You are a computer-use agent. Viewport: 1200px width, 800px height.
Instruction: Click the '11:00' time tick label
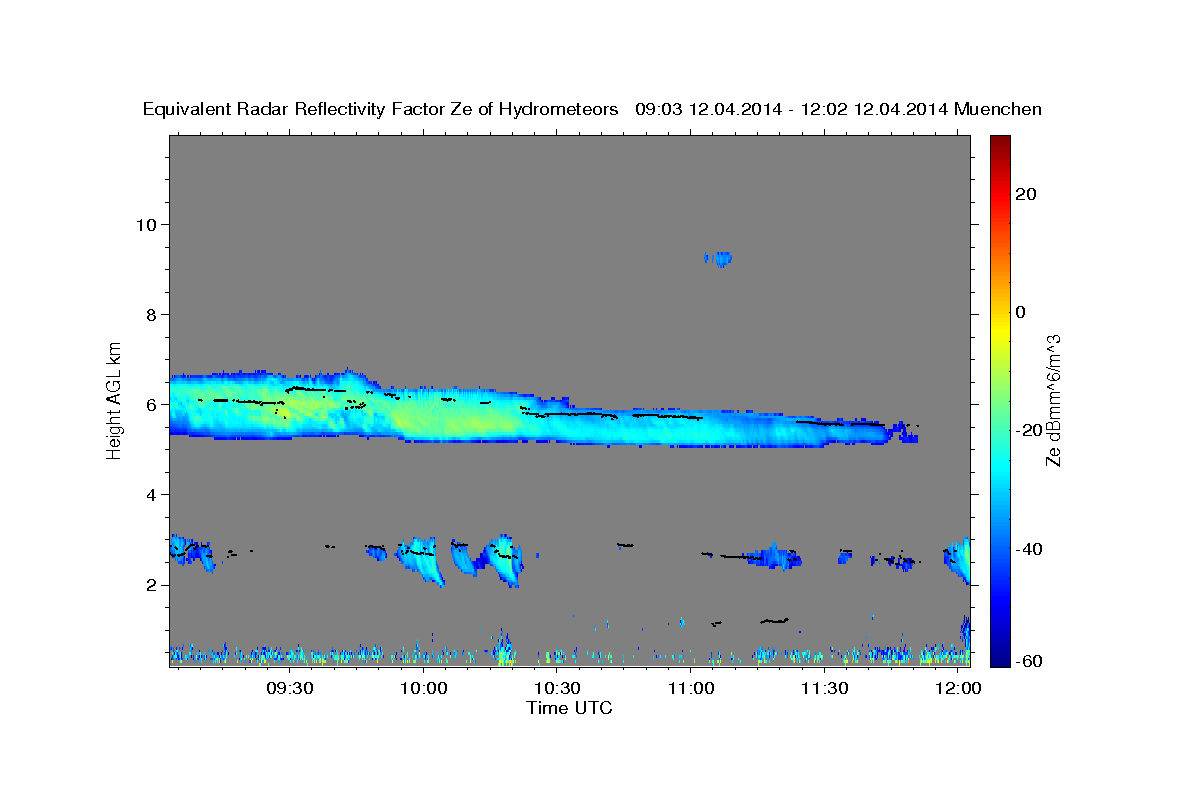(691, 688)
